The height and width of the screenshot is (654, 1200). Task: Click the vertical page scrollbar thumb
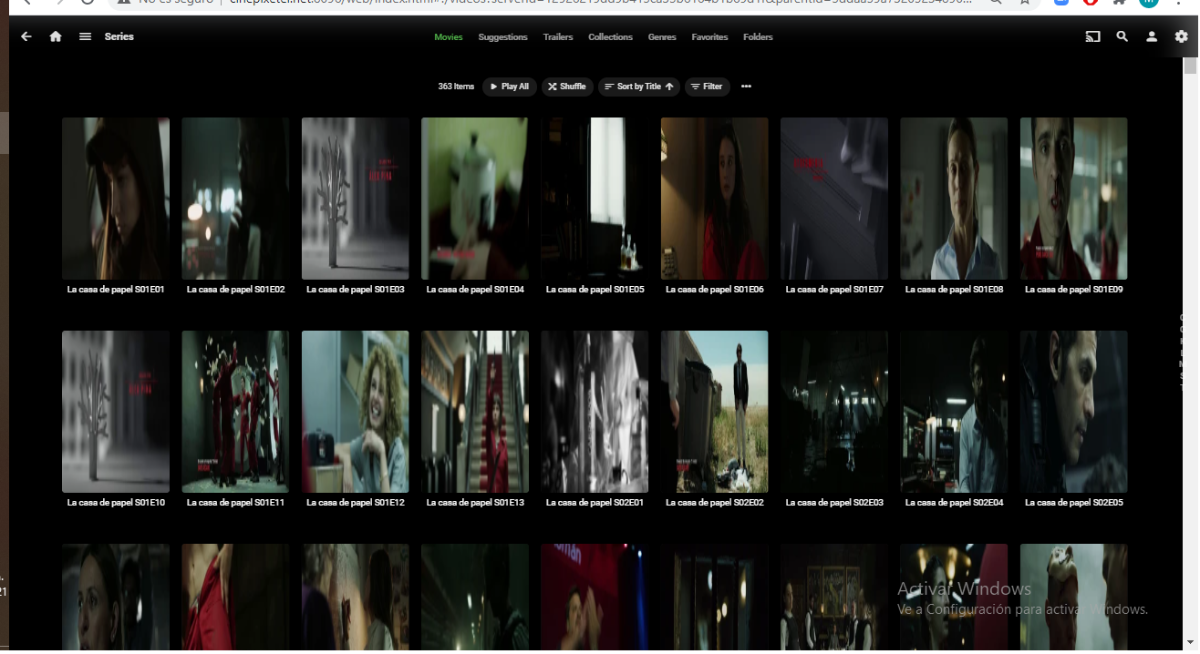click(1190, 66)
